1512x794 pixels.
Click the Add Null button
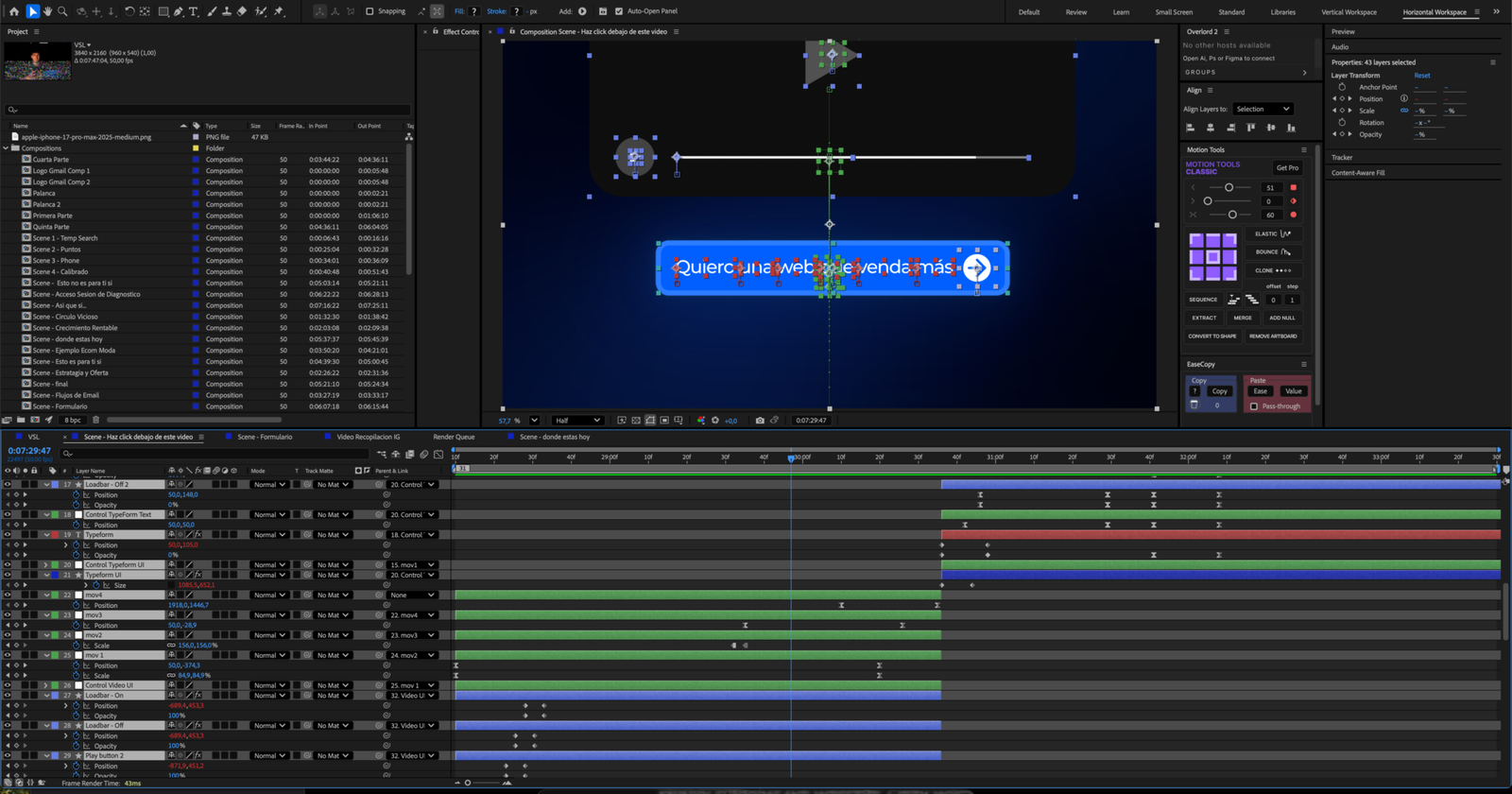[x=1282, y=318]
